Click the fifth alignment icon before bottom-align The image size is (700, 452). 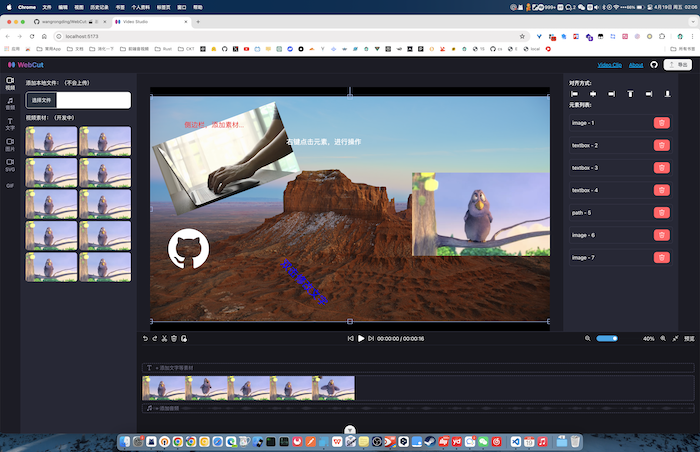[x=649, y=94]
